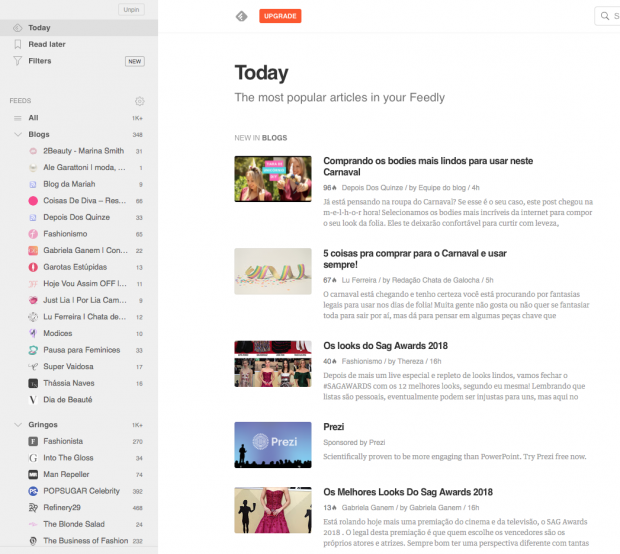
Task: Click the Prezi ad thumbnail
Action: (273, 445)
